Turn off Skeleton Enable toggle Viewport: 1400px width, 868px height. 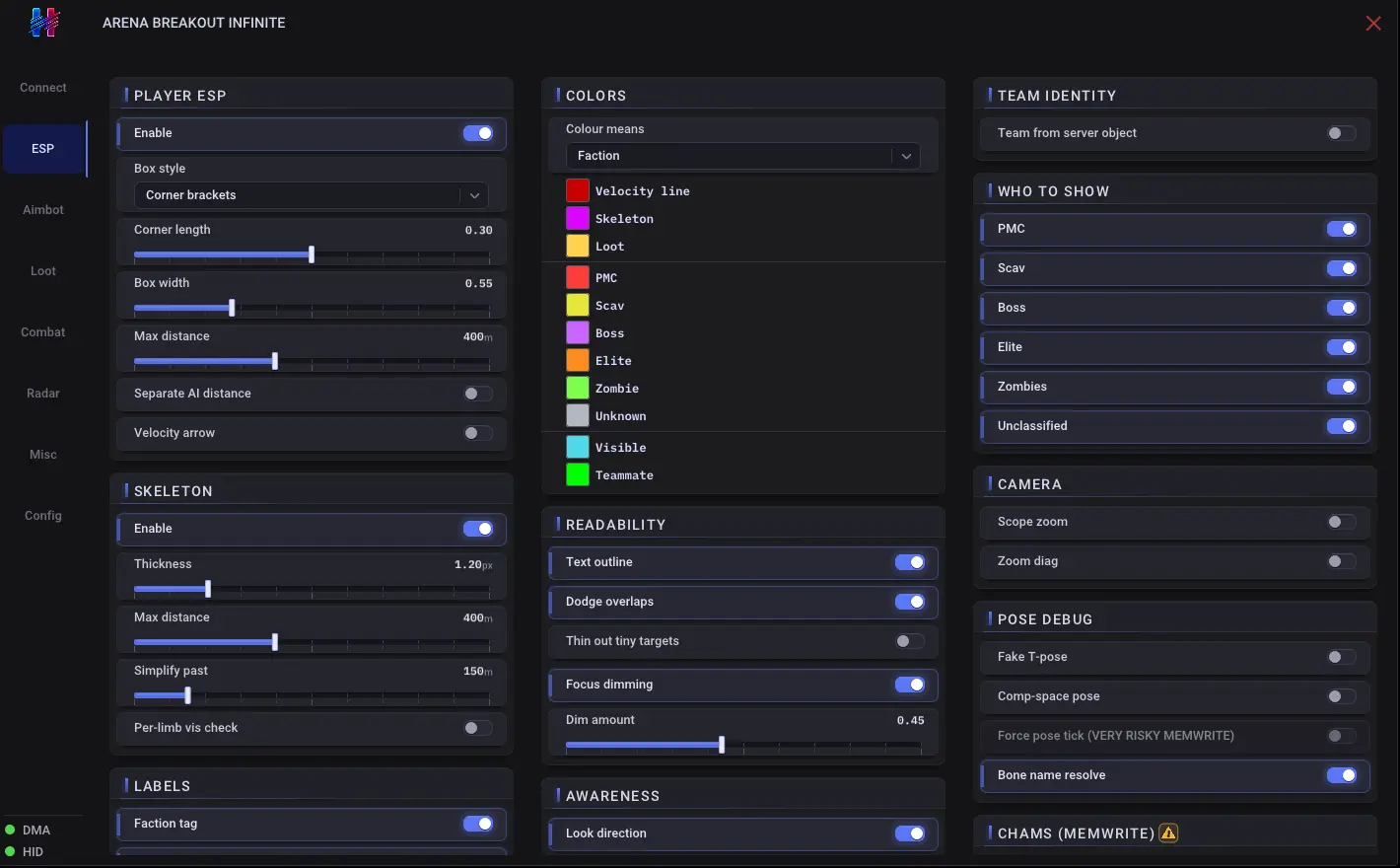pos(478,529)
